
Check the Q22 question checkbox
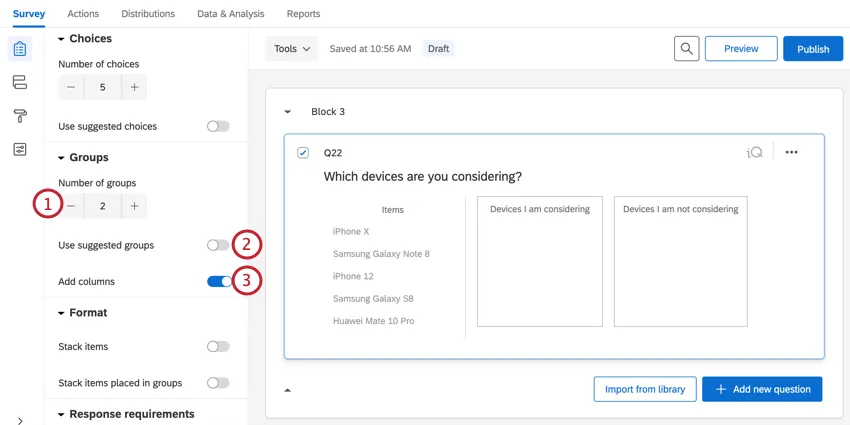tap(303, 153)
